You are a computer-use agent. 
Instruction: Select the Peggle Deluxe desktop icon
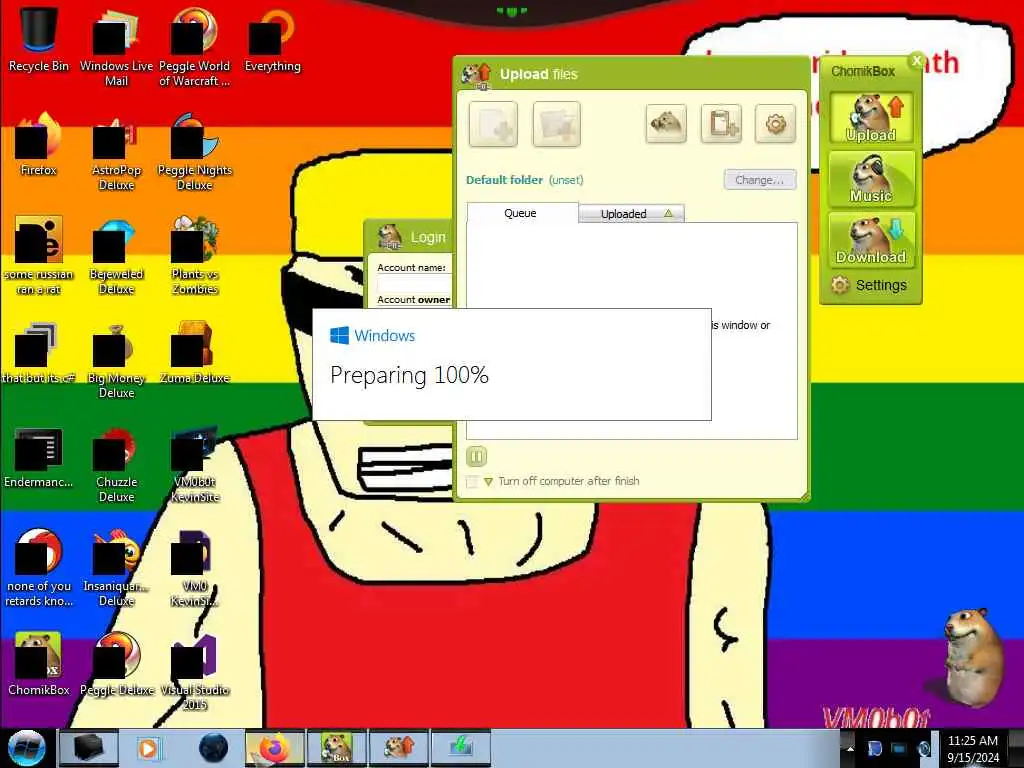coord(116,664)
